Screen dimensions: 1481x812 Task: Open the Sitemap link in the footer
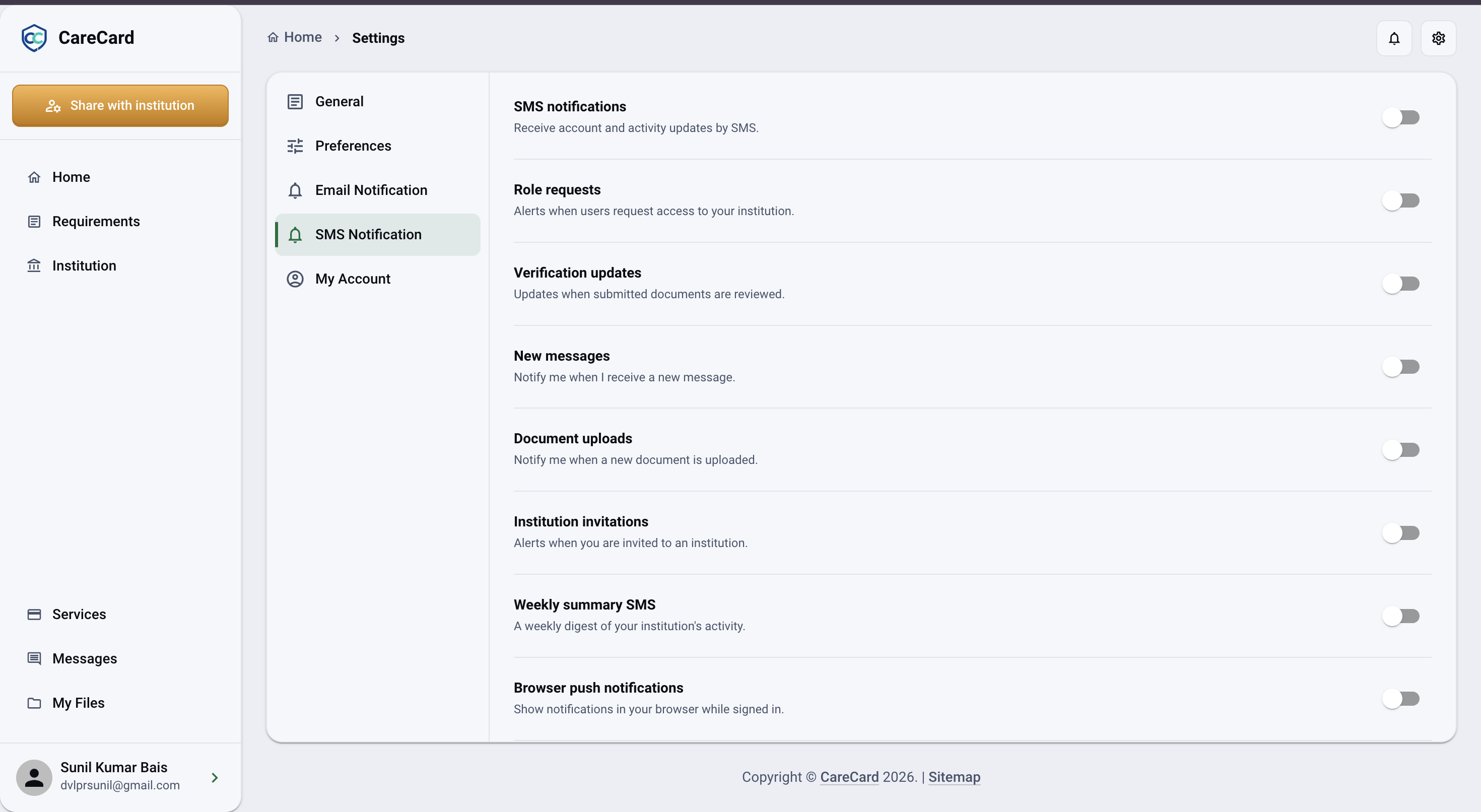pyautogui.click(x=954, y=777)
